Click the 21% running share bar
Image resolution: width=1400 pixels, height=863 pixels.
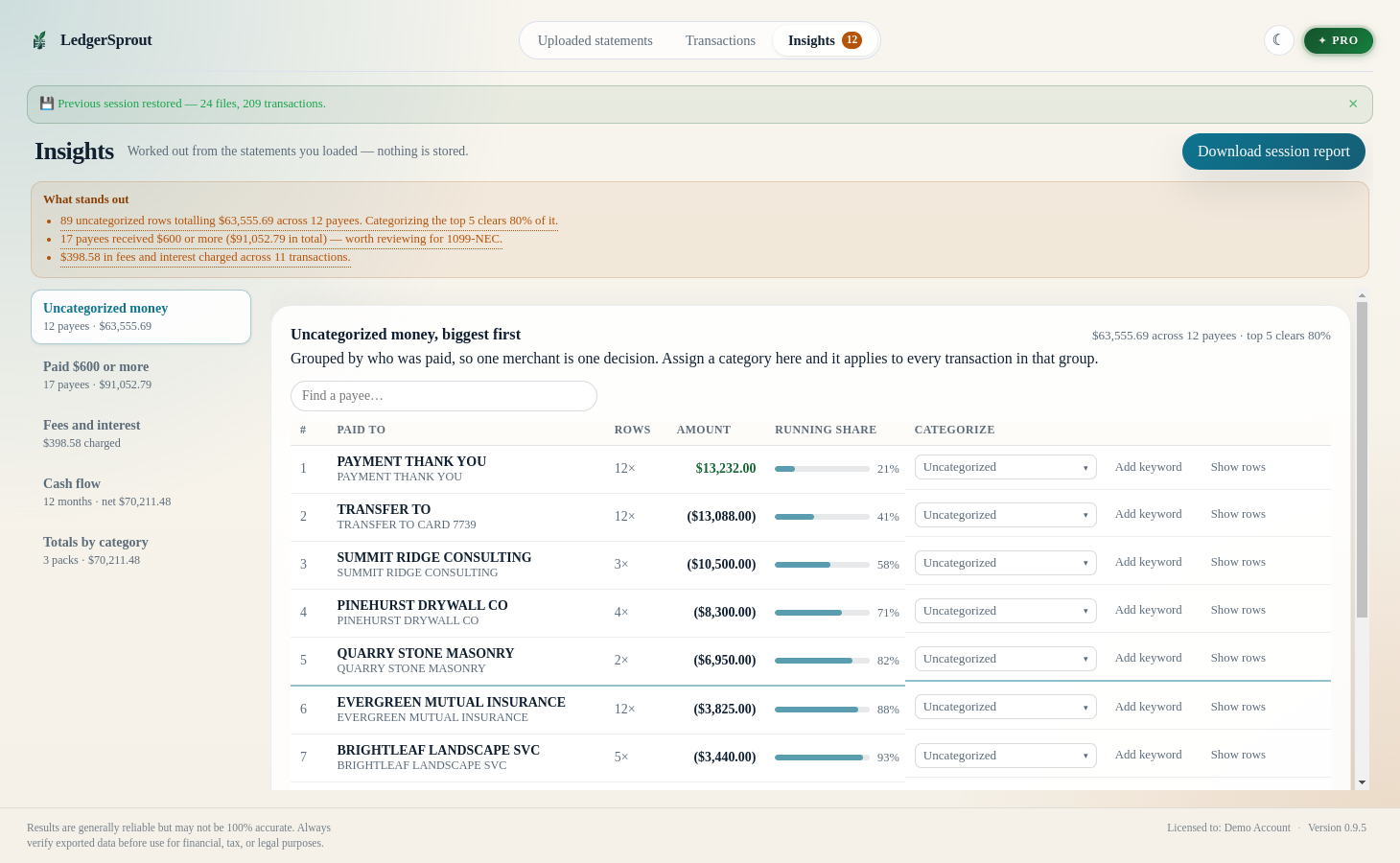[x=822, y=469]
